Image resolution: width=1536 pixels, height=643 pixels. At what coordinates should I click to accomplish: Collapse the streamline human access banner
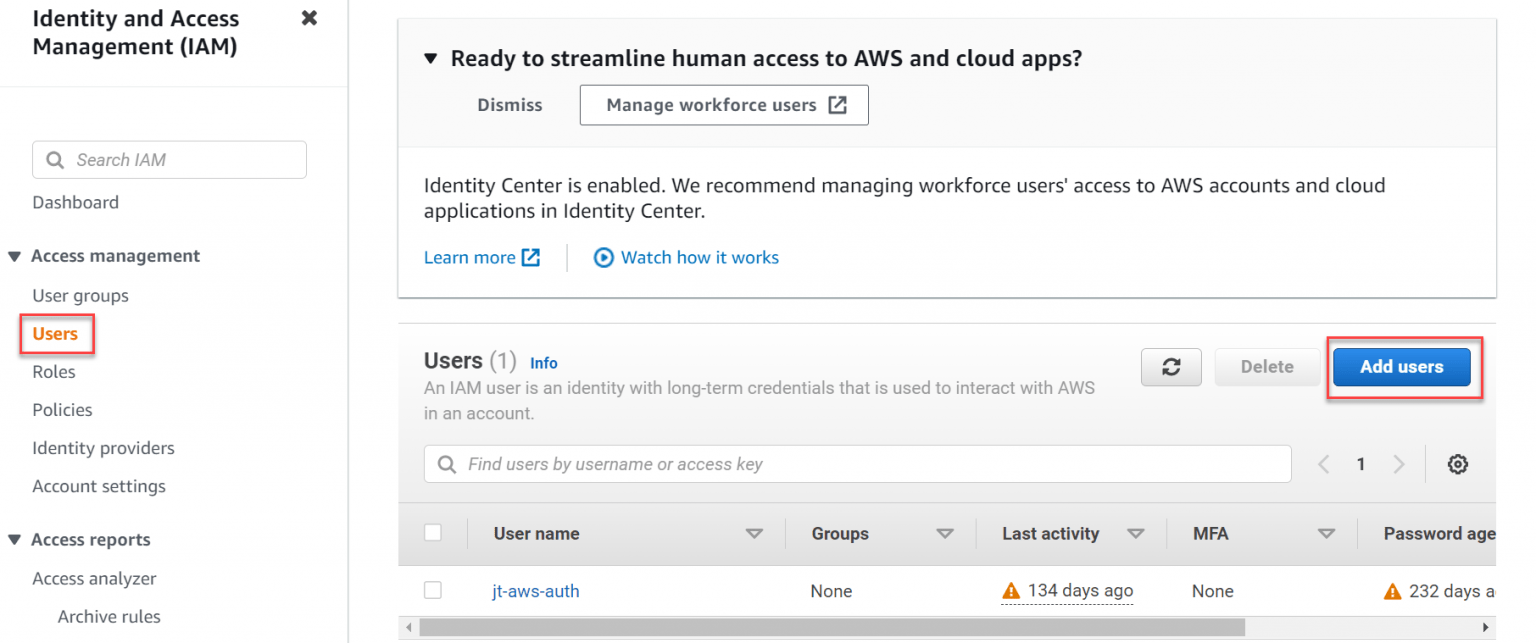point(430,58)
